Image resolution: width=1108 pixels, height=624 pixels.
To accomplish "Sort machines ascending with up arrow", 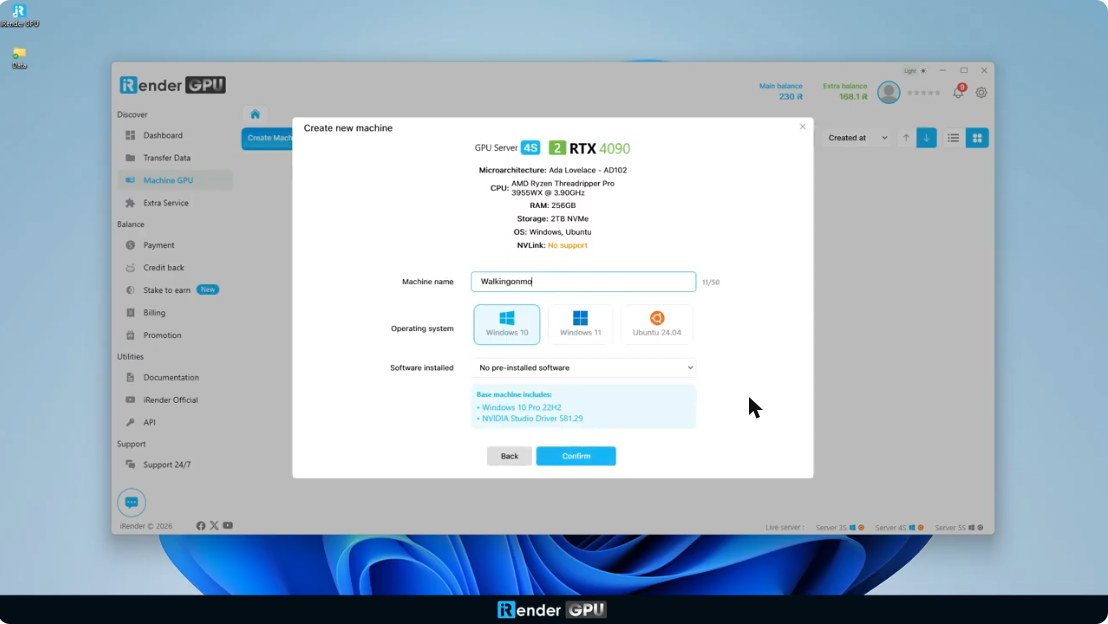I will point(906,138).
